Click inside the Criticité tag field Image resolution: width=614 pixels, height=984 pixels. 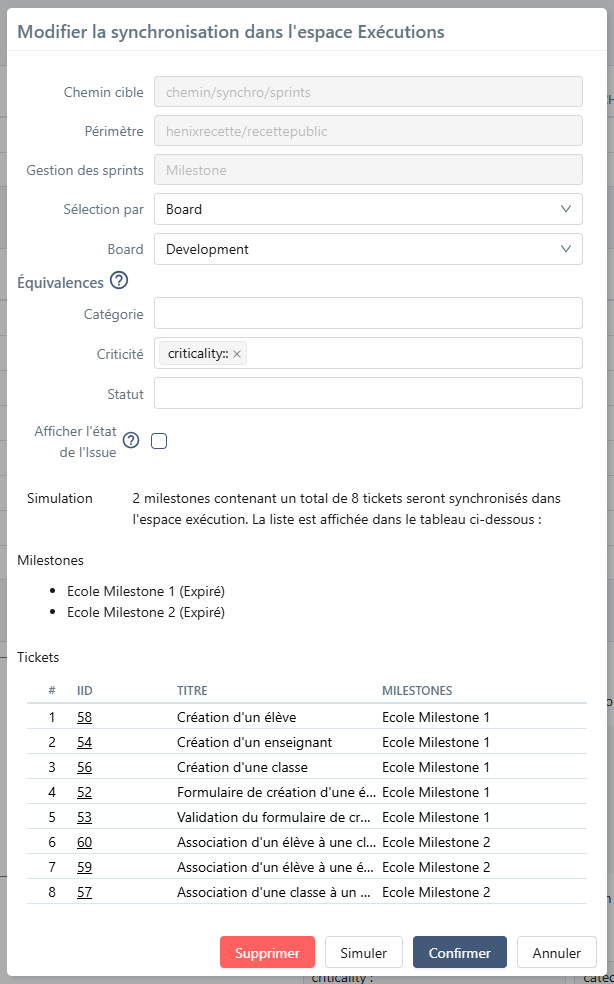[410, 353]
